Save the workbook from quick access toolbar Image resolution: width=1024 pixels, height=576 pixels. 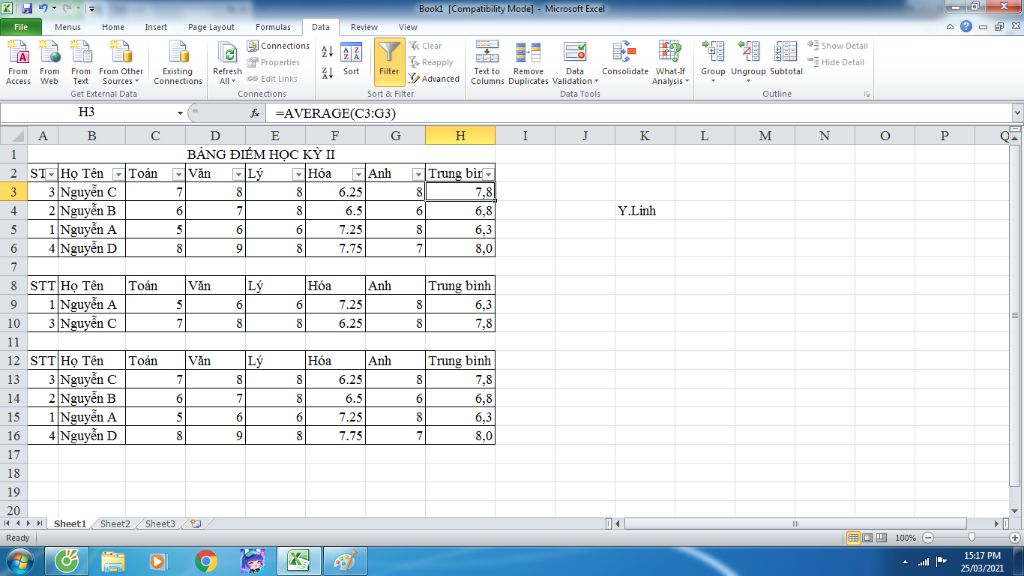27,8
